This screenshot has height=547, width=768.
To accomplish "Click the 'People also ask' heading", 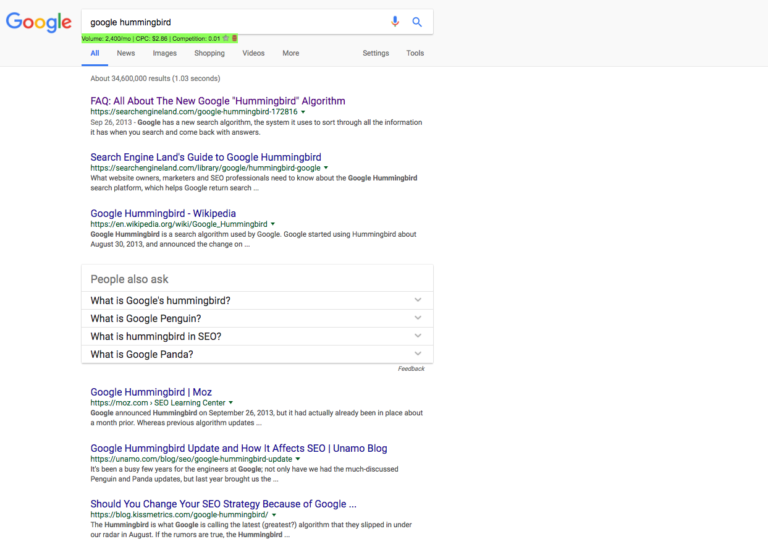I will tap(129, 279).
